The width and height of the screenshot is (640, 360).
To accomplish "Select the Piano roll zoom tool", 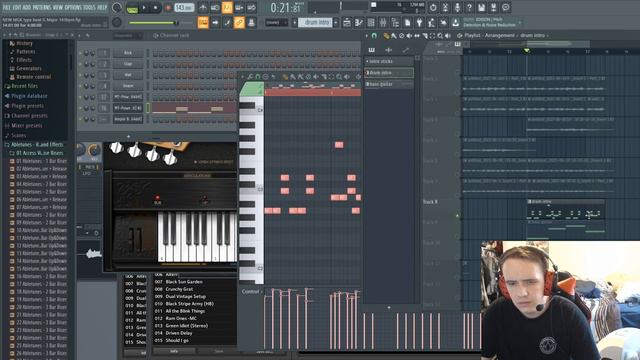I will pyautogui.click(x=339, y=76).
